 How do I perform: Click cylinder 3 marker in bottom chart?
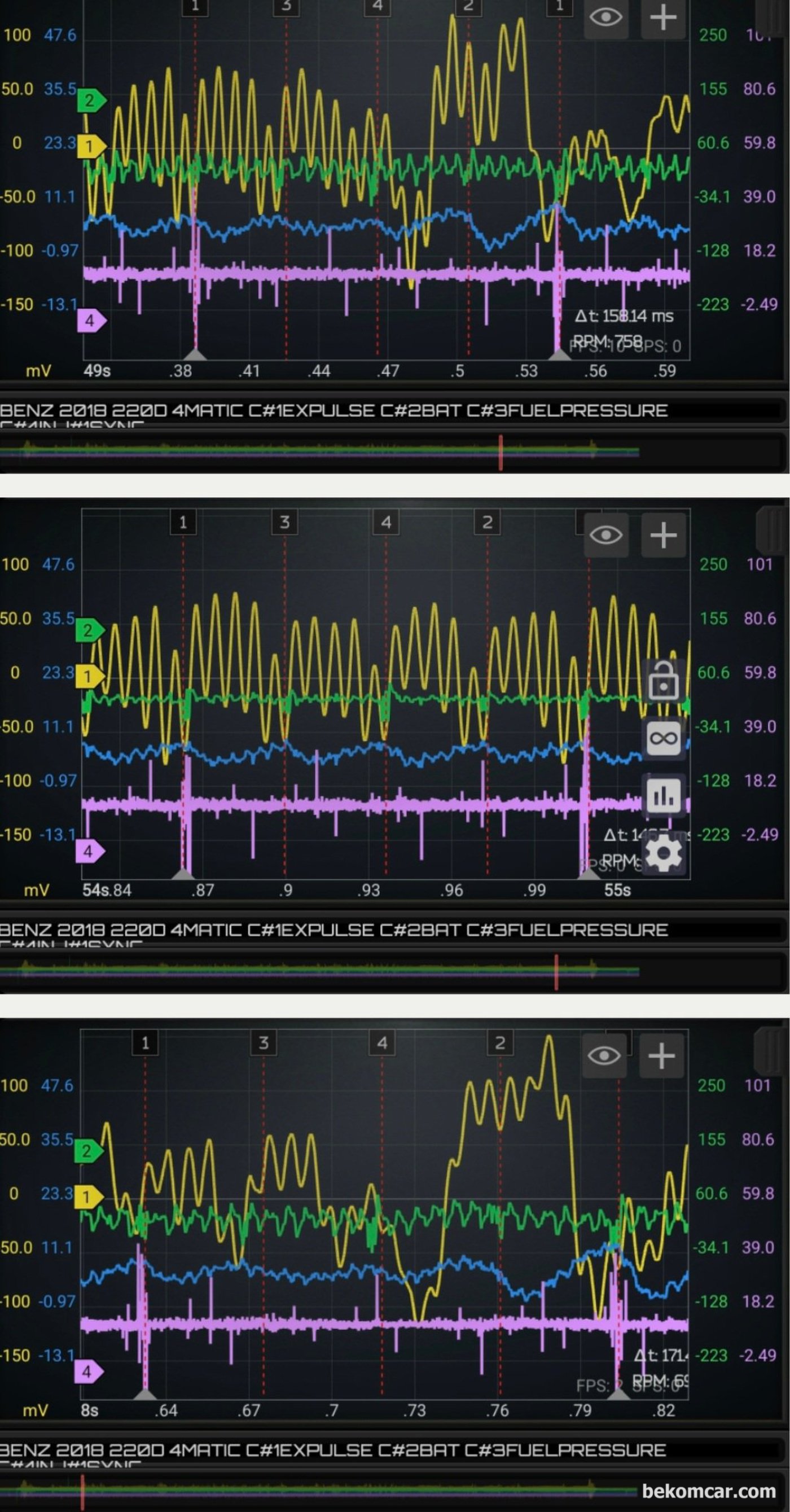(264, 1042)
